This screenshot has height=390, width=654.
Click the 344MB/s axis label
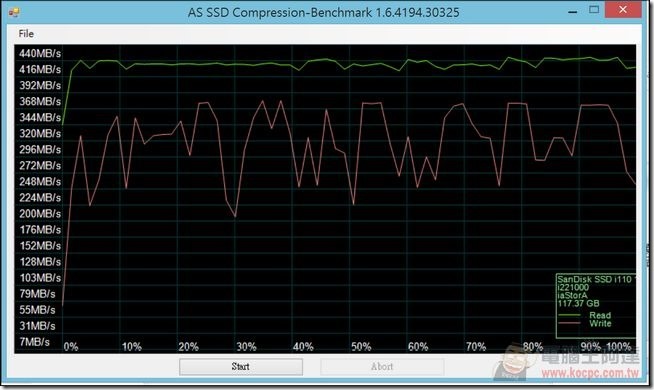(40, 118)
